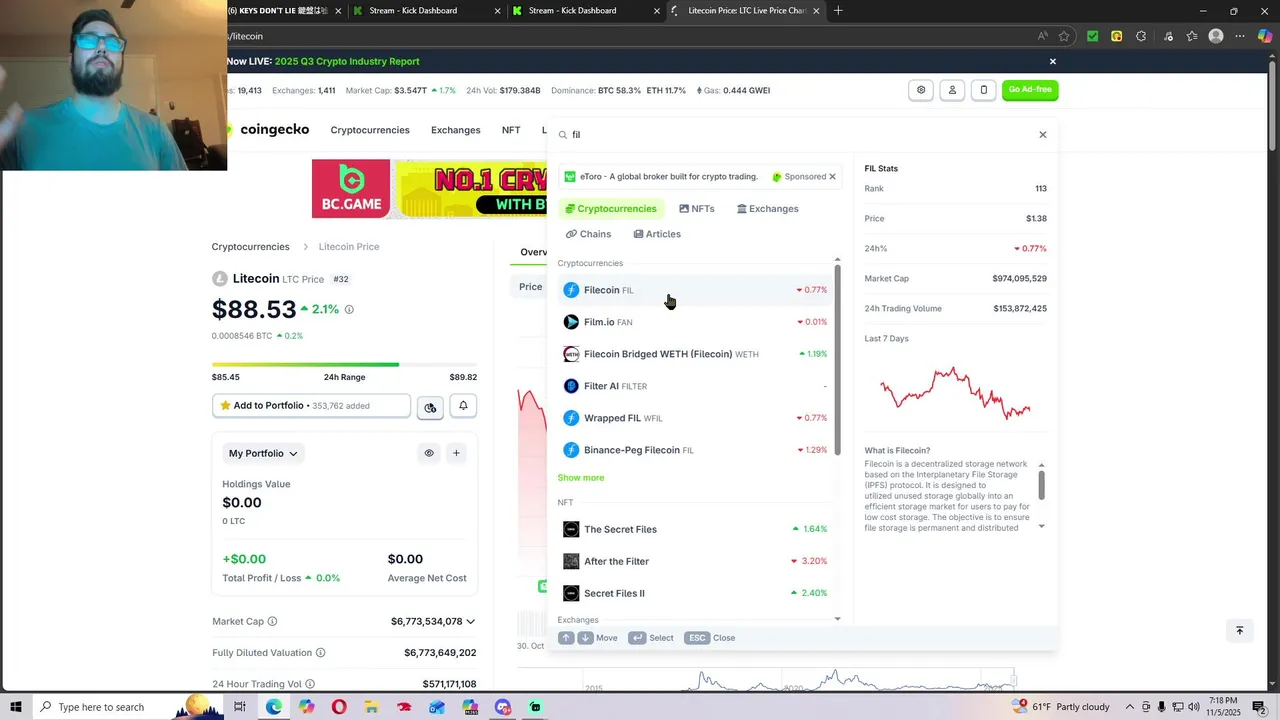Select Binance-Peg Filecoin search result

(695, 450)
